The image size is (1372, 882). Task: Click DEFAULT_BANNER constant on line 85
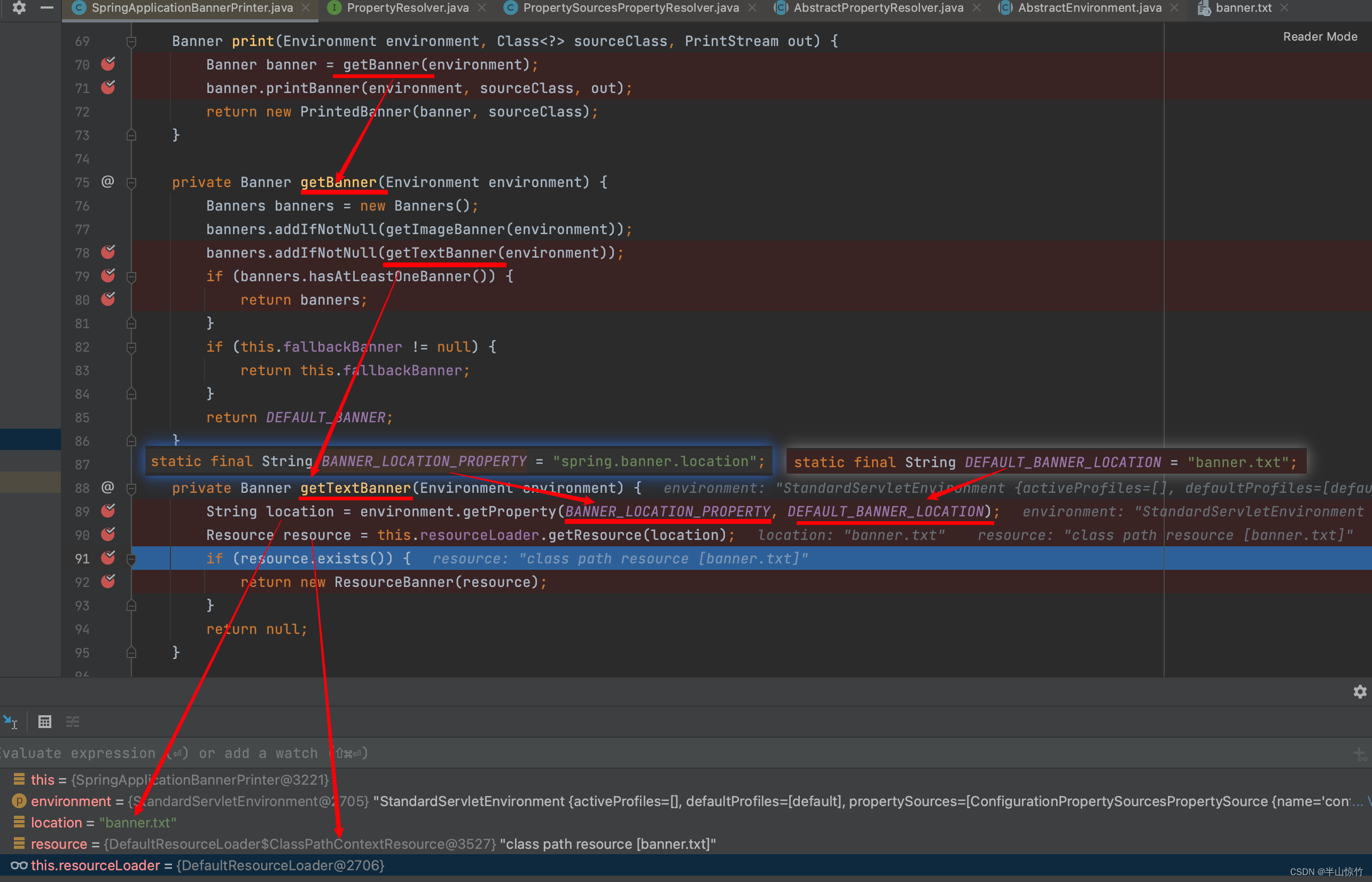(325, 417)
